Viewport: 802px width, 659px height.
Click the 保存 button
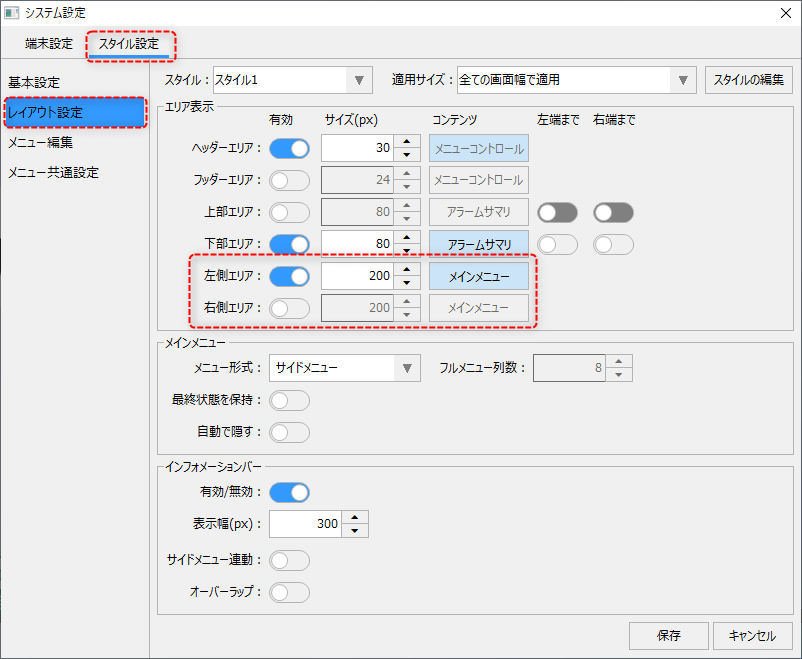(668, 635)
